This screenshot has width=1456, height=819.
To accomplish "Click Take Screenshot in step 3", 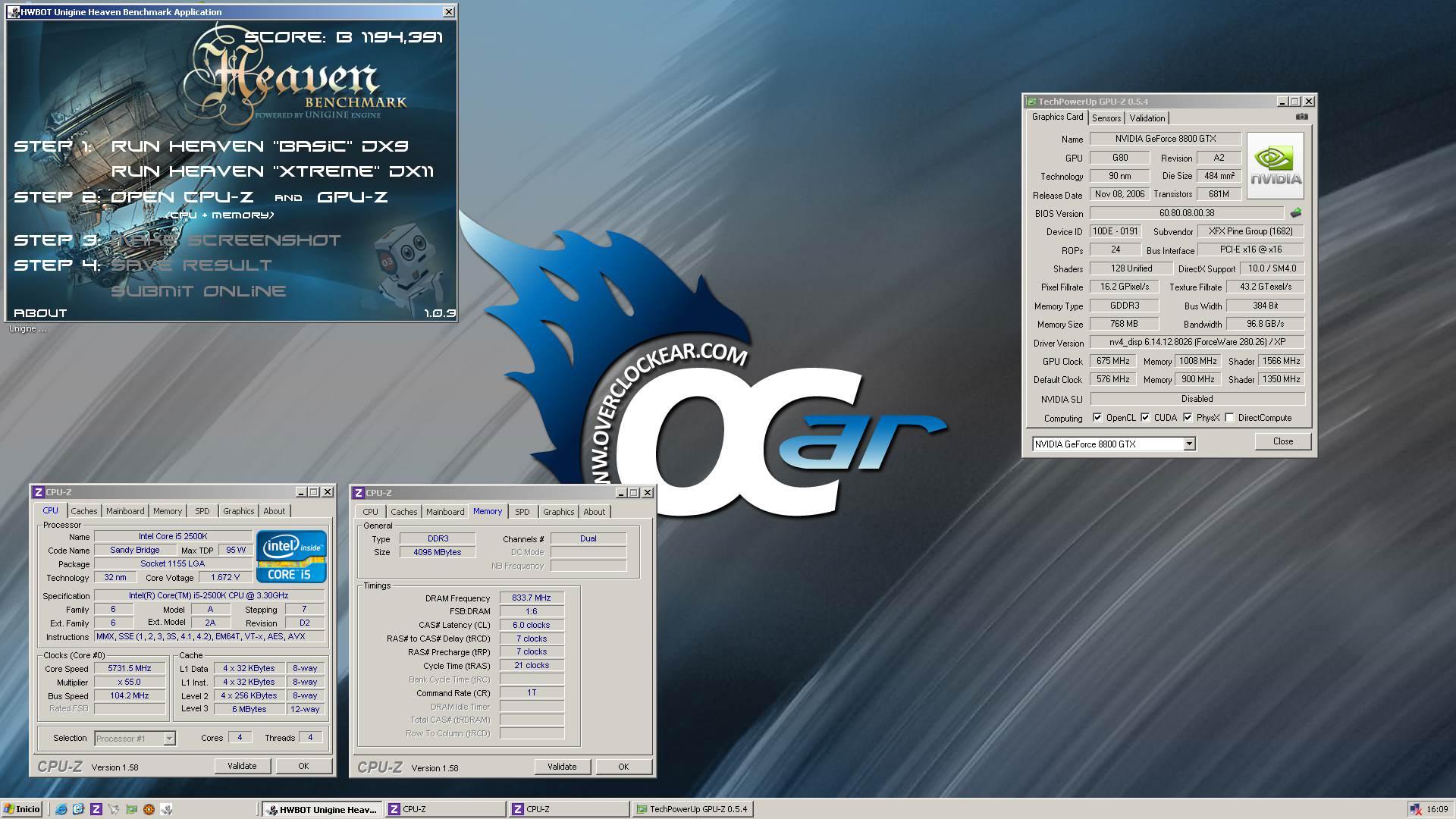I will click(226, 240).
